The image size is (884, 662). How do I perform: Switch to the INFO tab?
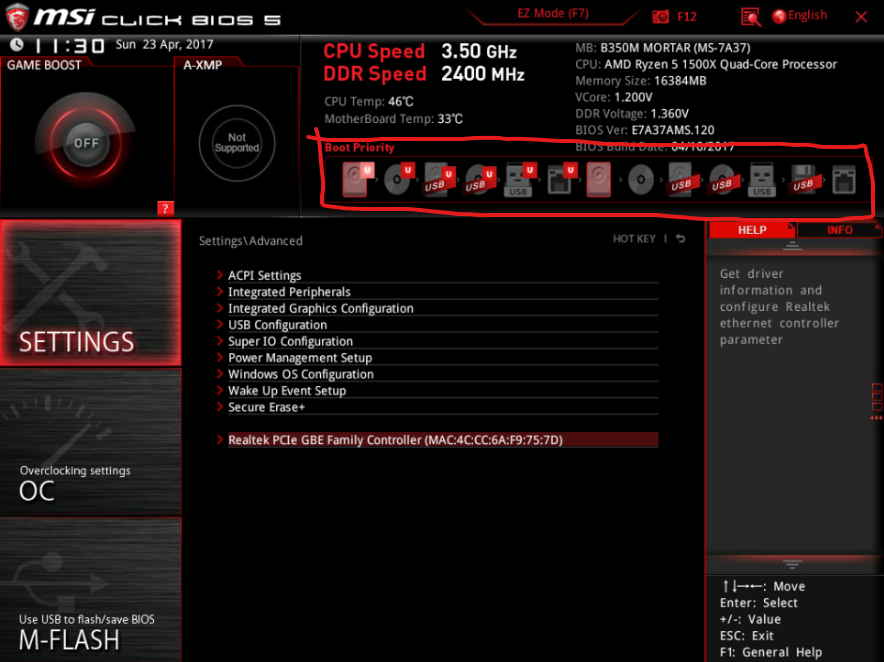(x=840, y=230)
